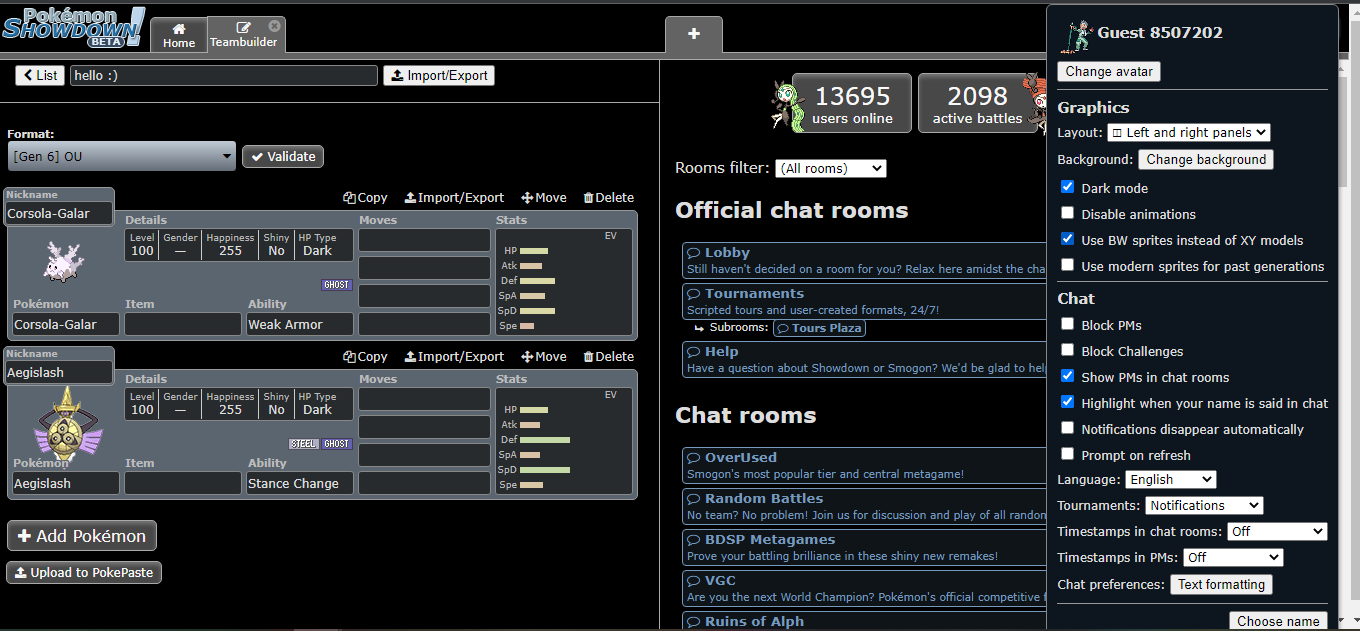Viewport: 1360px width, 631px height.
Task: Enable Disable animations checkbox
Action: tap(1067, 213)
